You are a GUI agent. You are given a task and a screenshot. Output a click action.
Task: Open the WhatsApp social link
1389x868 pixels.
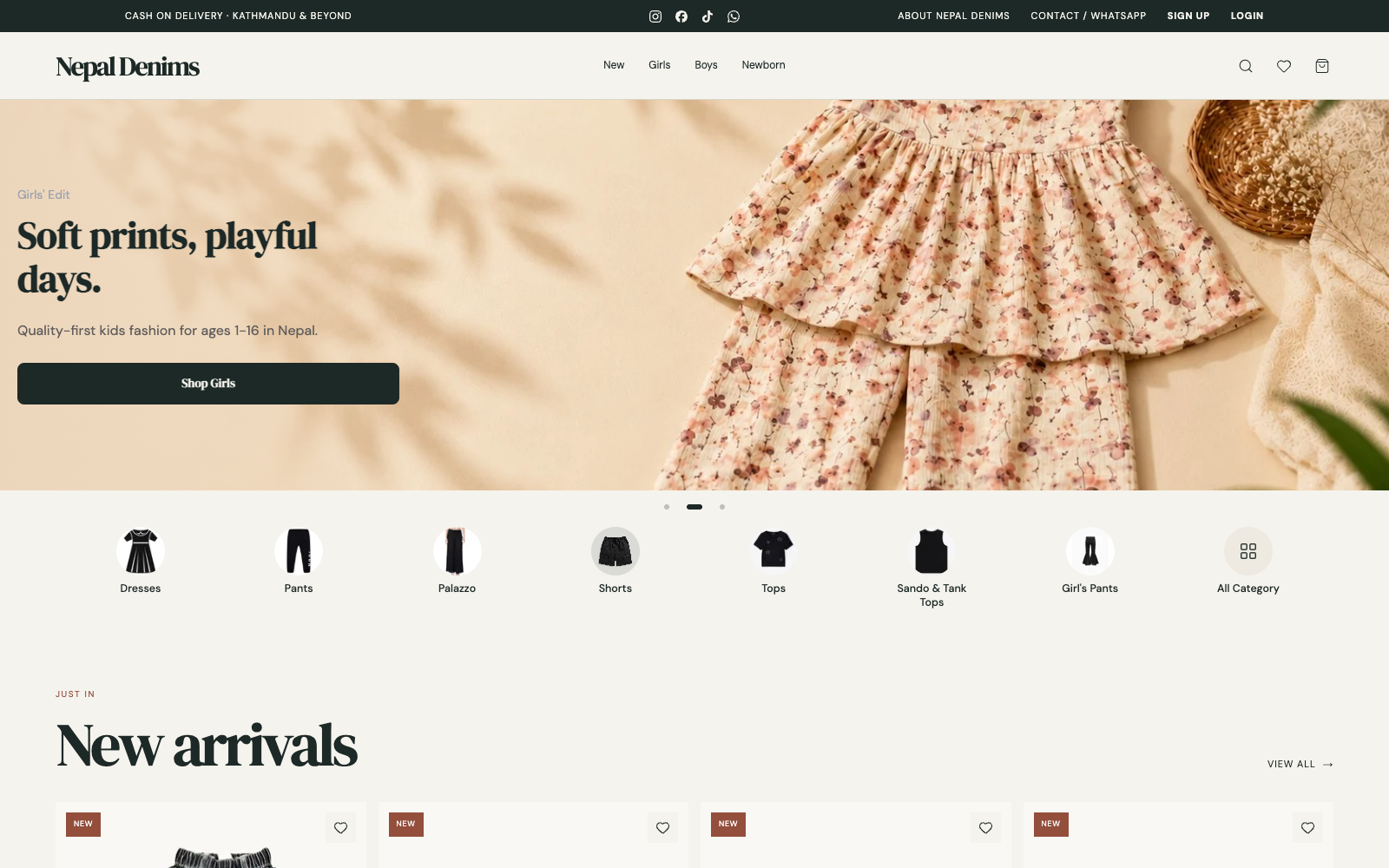(734, 16)
